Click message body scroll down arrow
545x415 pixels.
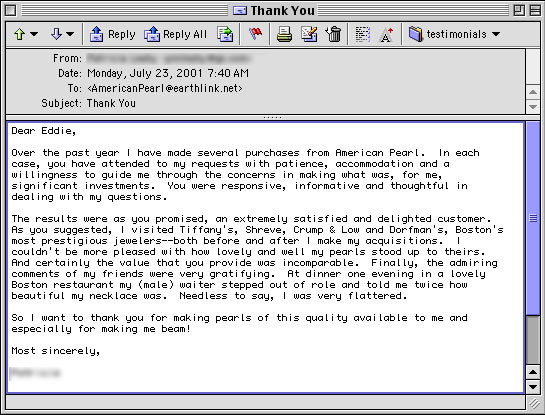[x=533, y=386]
